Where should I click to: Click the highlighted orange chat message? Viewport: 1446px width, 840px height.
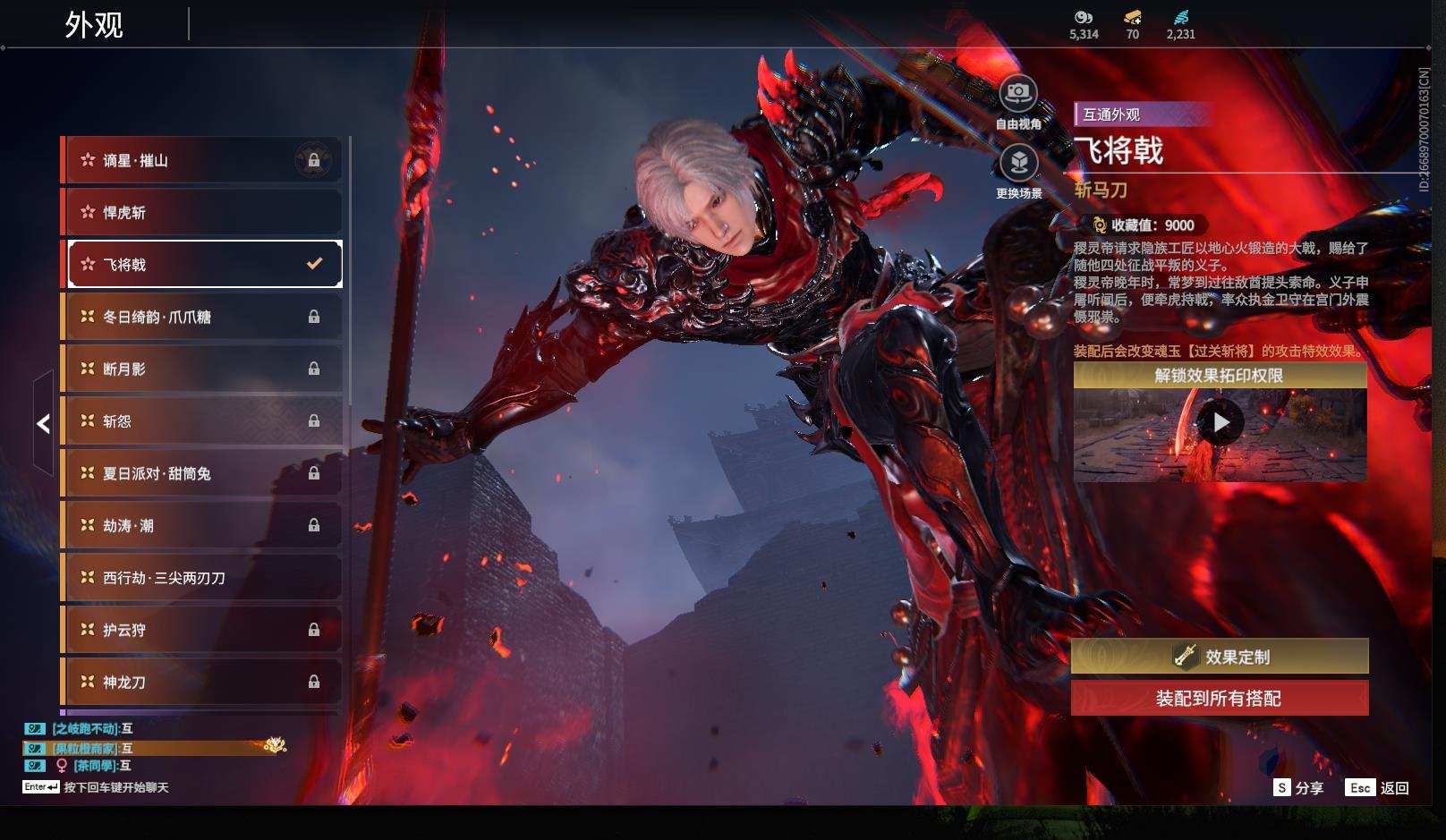click(x=155, y=748)
